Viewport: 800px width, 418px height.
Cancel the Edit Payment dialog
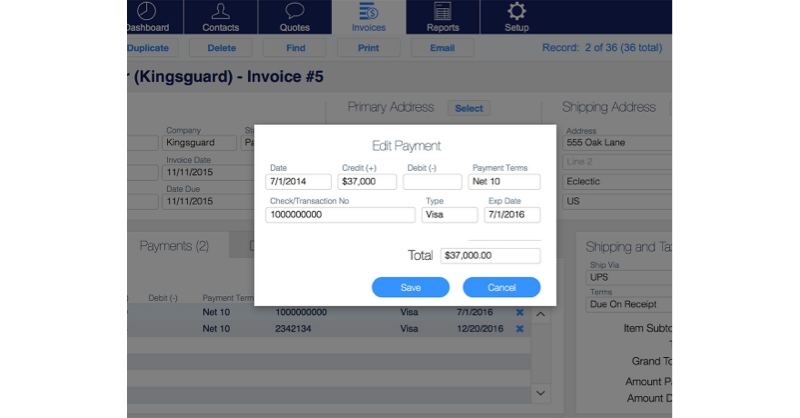coord(502,287)
